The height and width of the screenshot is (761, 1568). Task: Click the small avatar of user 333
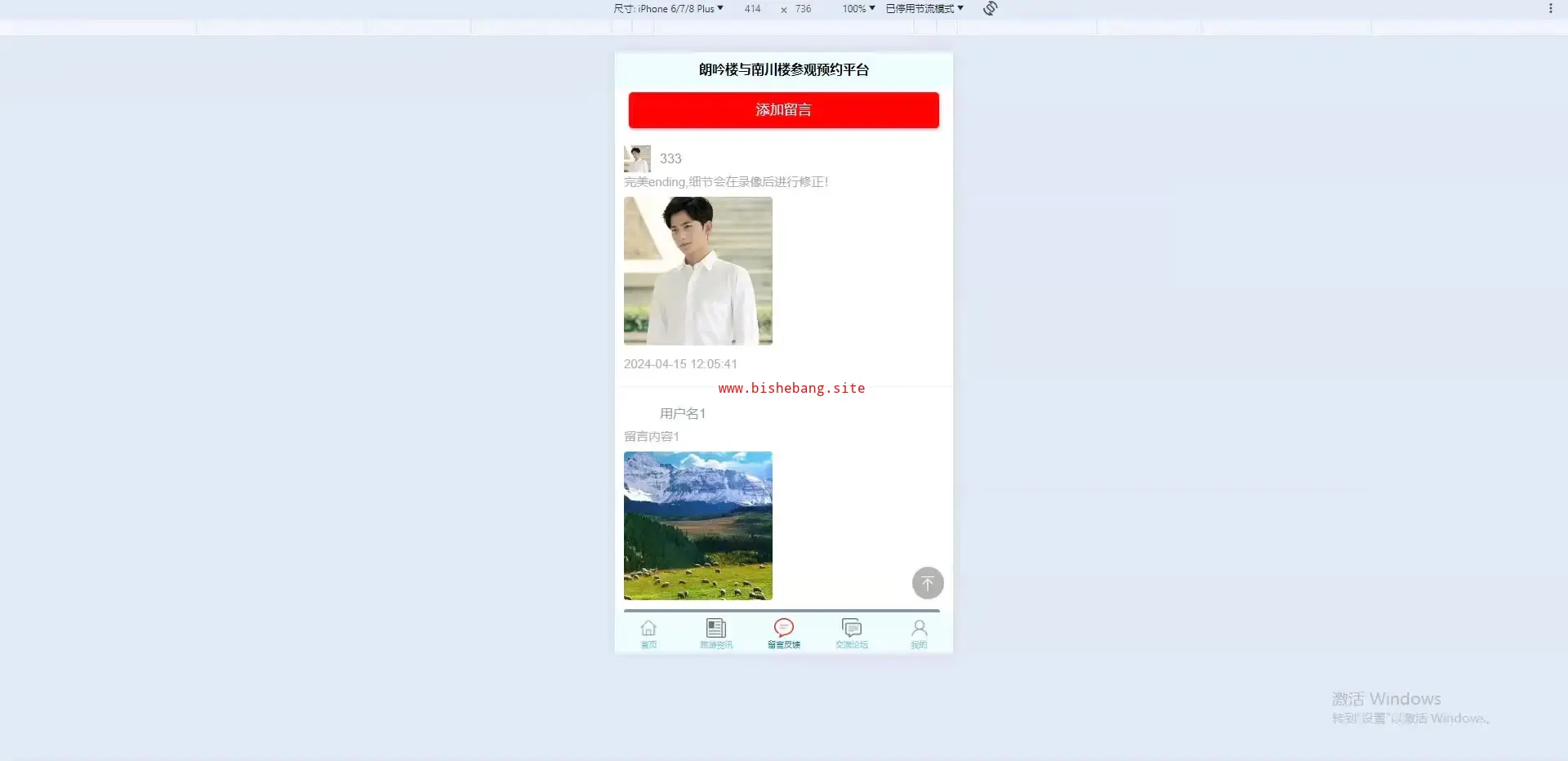[637, 158]
